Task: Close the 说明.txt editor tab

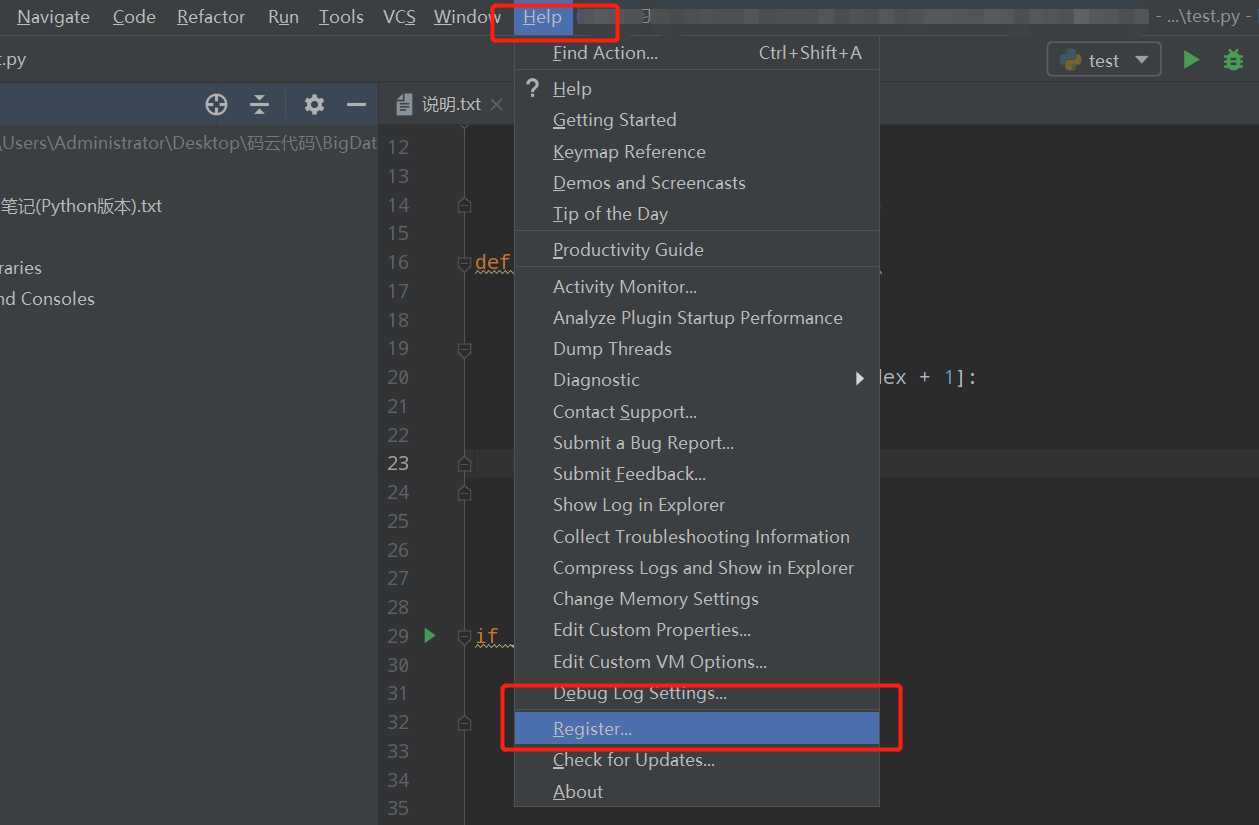Action: [496, 104]
